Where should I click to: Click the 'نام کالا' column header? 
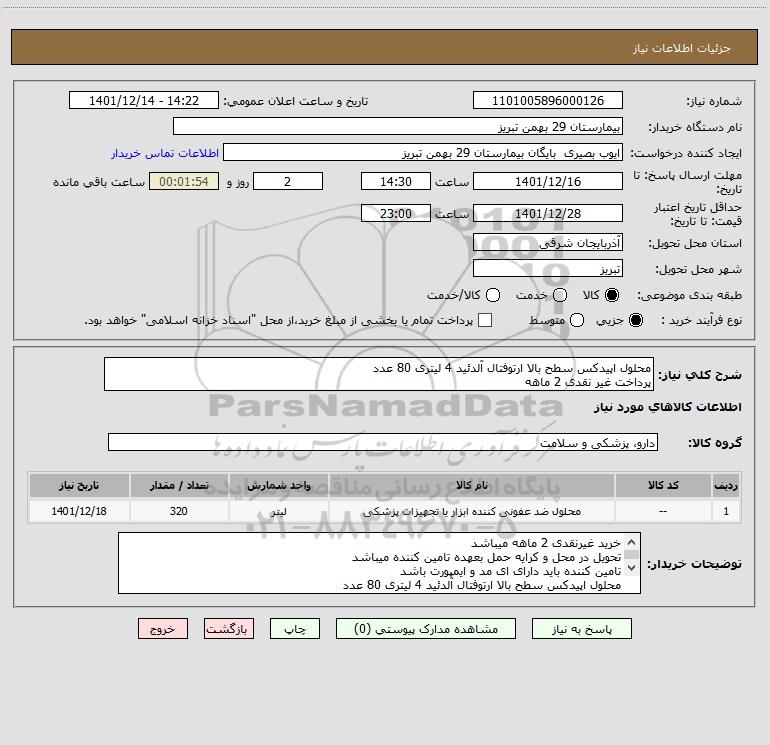pos(471,485)
